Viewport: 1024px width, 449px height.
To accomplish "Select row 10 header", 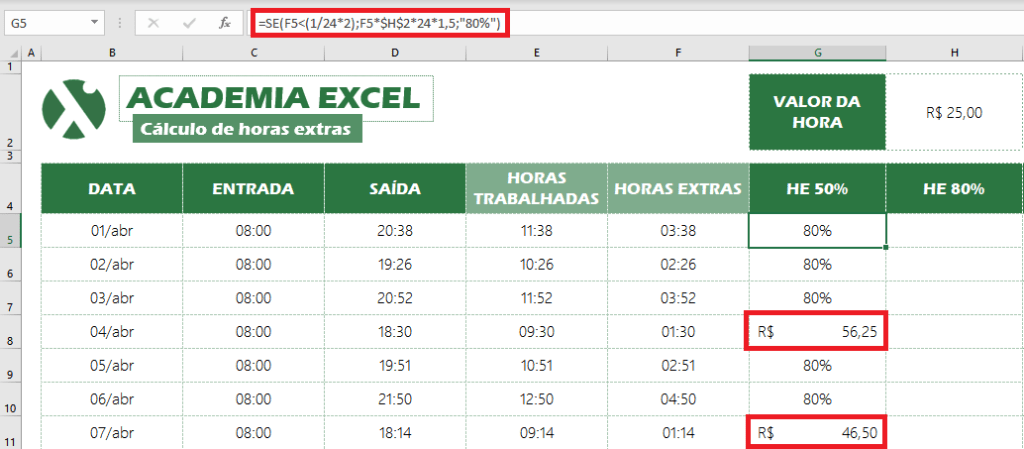I will point(11,399).
